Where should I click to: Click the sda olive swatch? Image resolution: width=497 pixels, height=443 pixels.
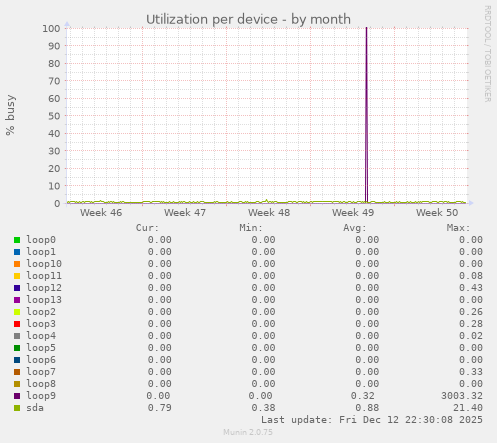[x=17, y=408]
